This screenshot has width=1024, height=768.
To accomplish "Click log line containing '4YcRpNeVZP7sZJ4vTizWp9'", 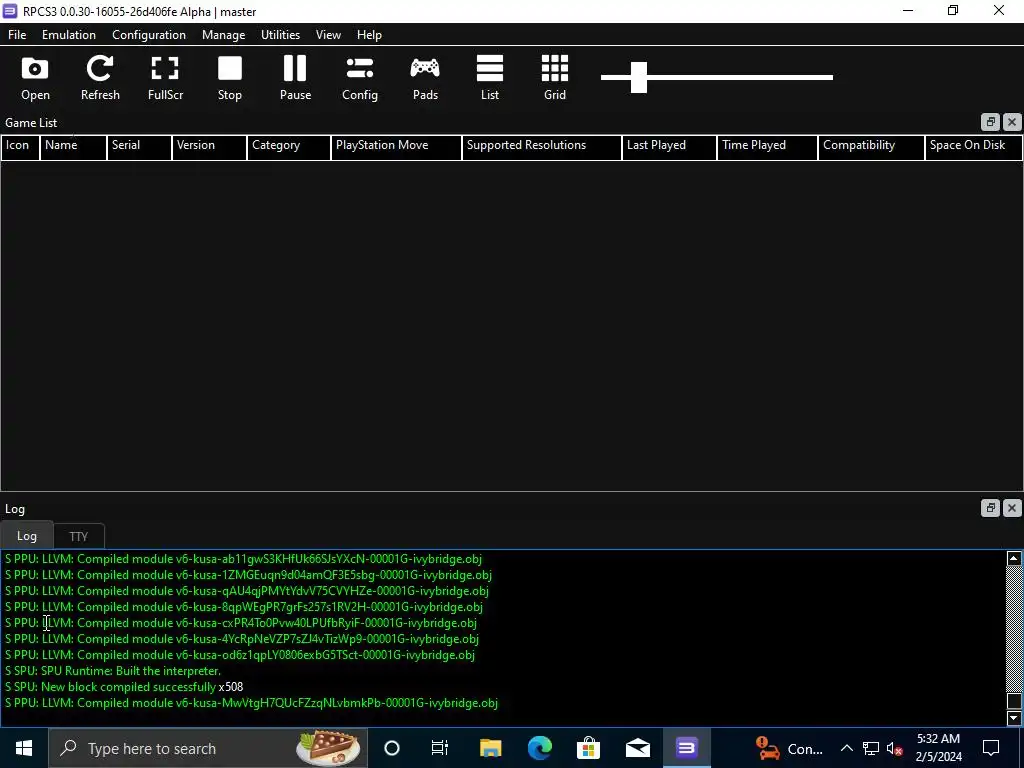I will pos(242,639).
